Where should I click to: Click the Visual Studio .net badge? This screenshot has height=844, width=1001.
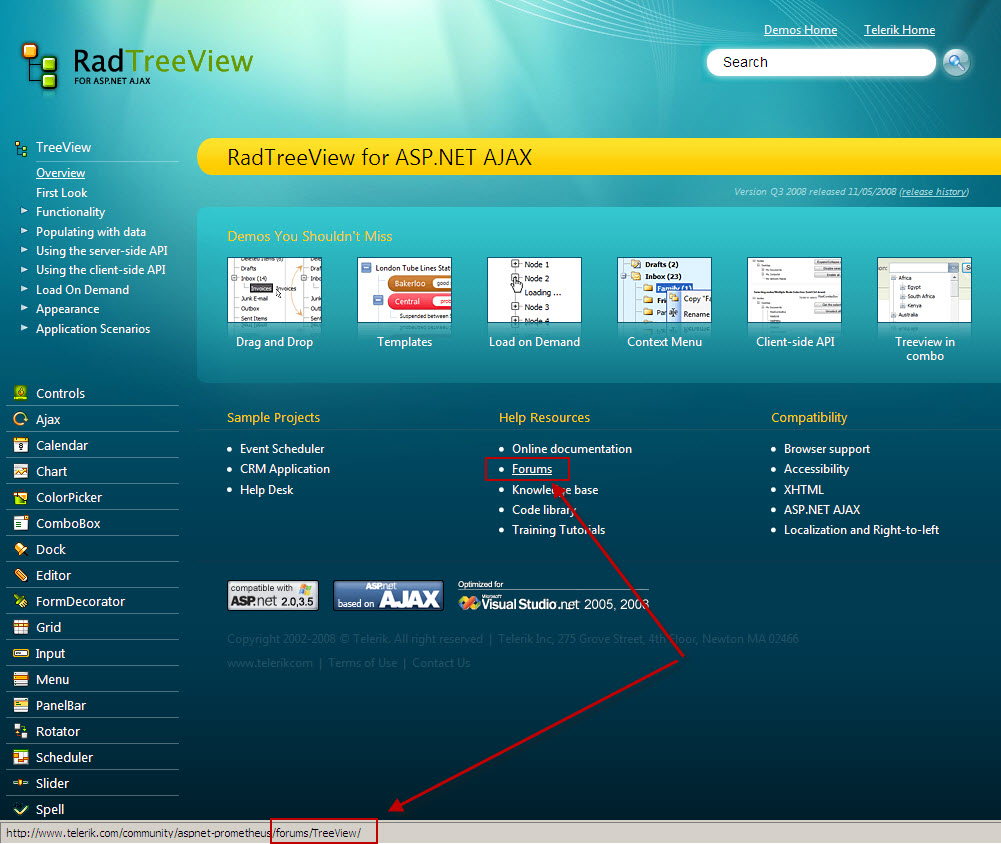click(553, 596)
